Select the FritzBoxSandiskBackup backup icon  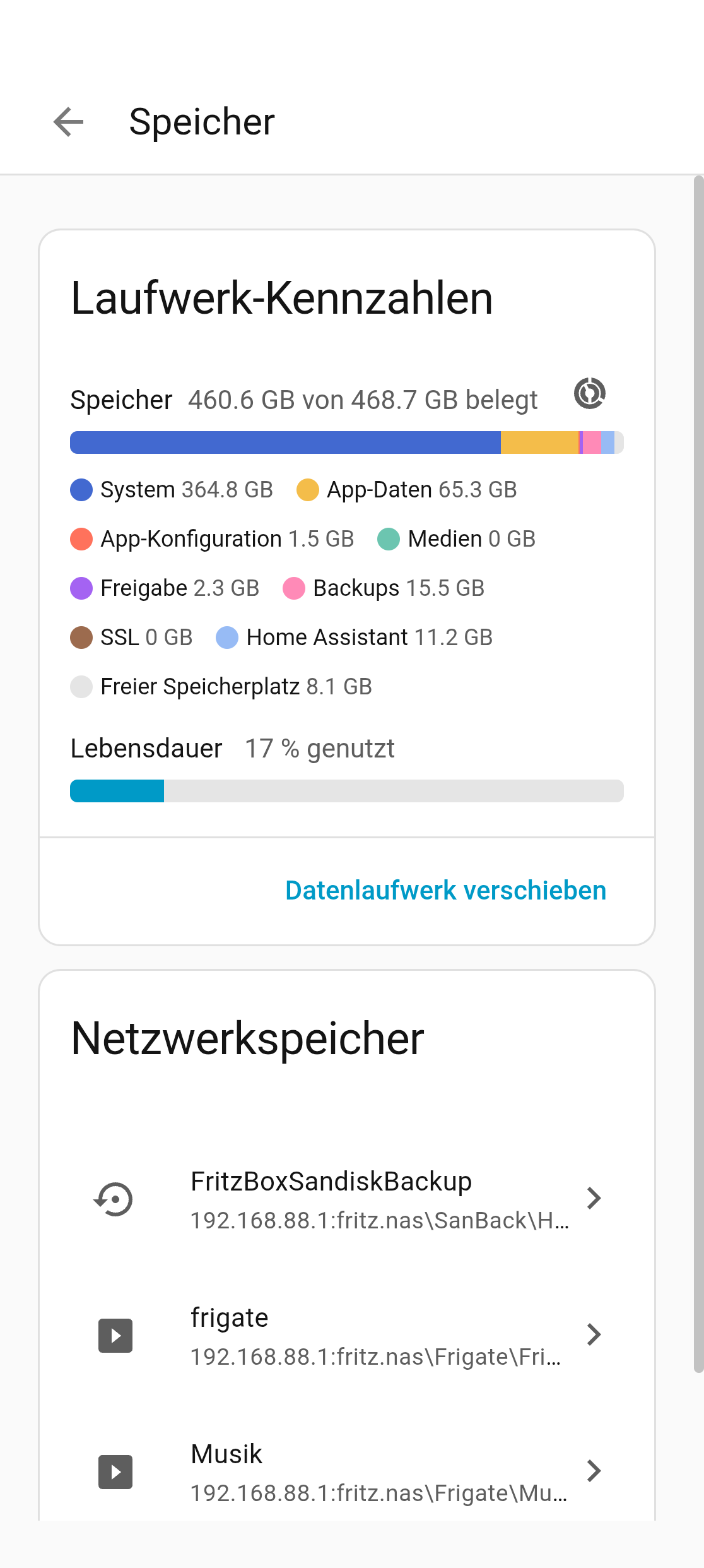[114, 1199]
